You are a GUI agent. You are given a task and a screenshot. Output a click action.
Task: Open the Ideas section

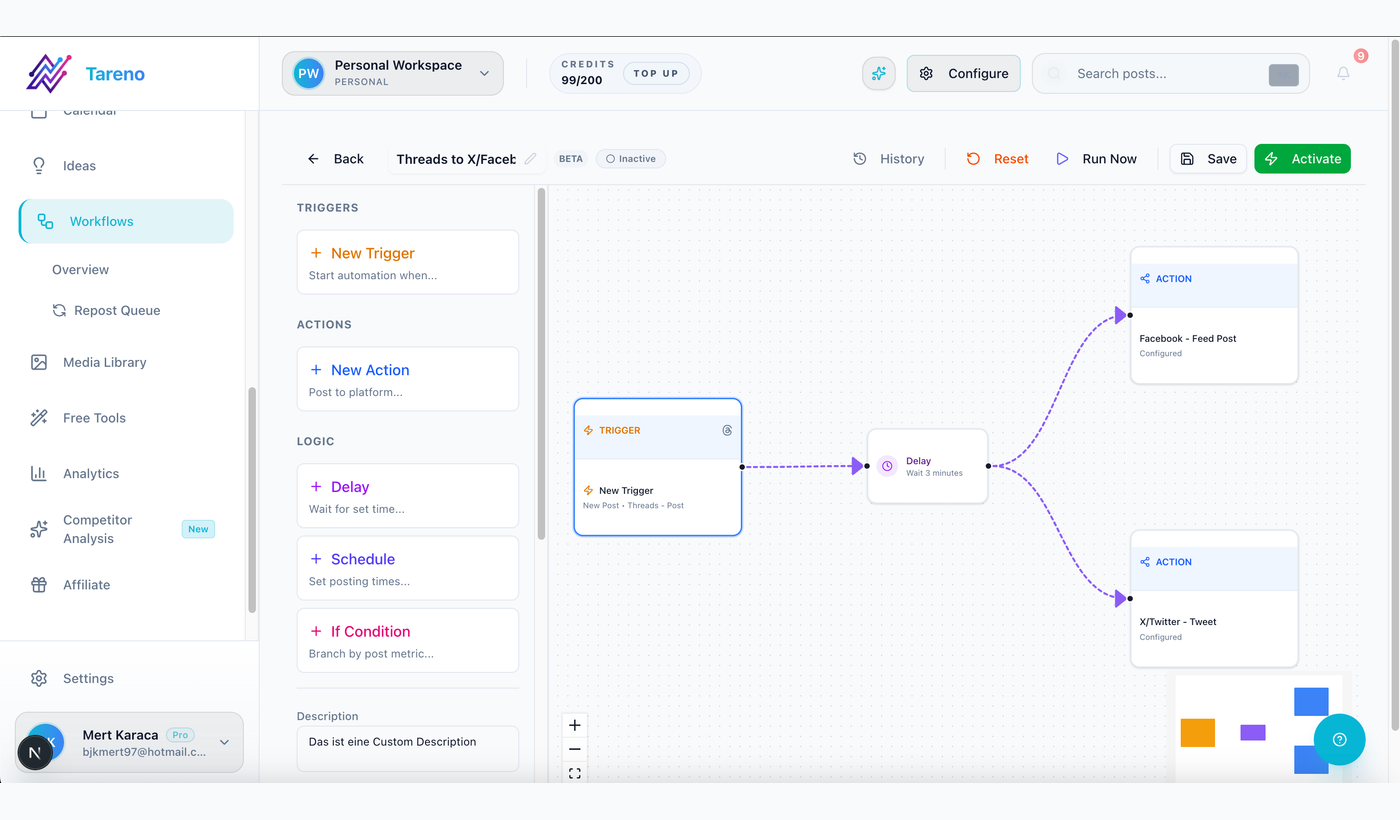79,166
